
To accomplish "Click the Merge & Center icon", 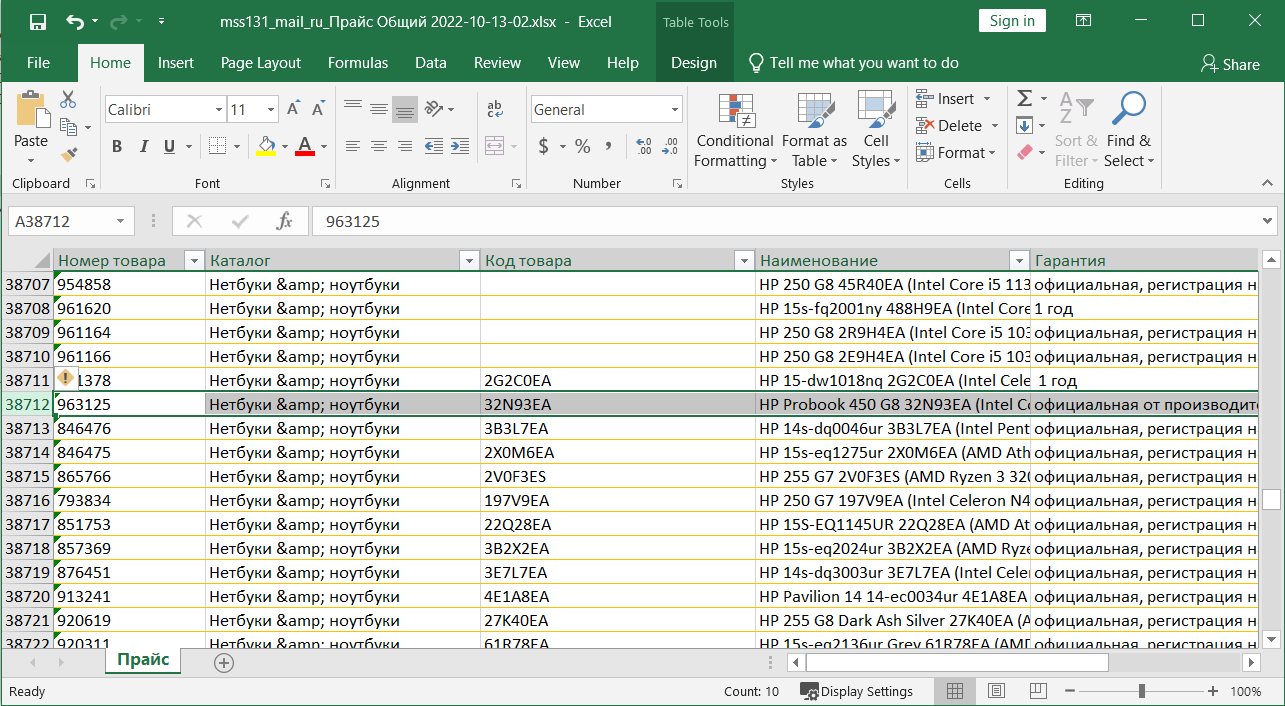I will [495, 146].
